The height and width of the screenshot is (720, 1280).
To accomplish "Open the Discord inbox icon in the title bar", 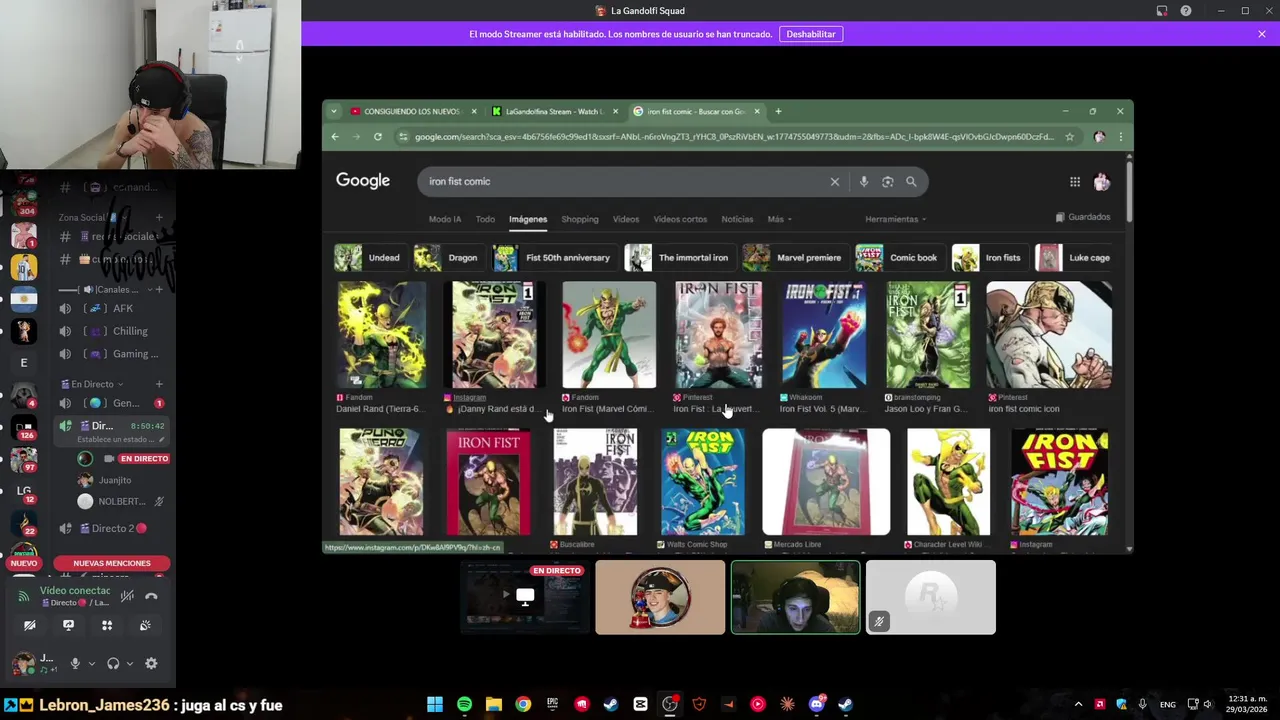I will point(1162,11).
